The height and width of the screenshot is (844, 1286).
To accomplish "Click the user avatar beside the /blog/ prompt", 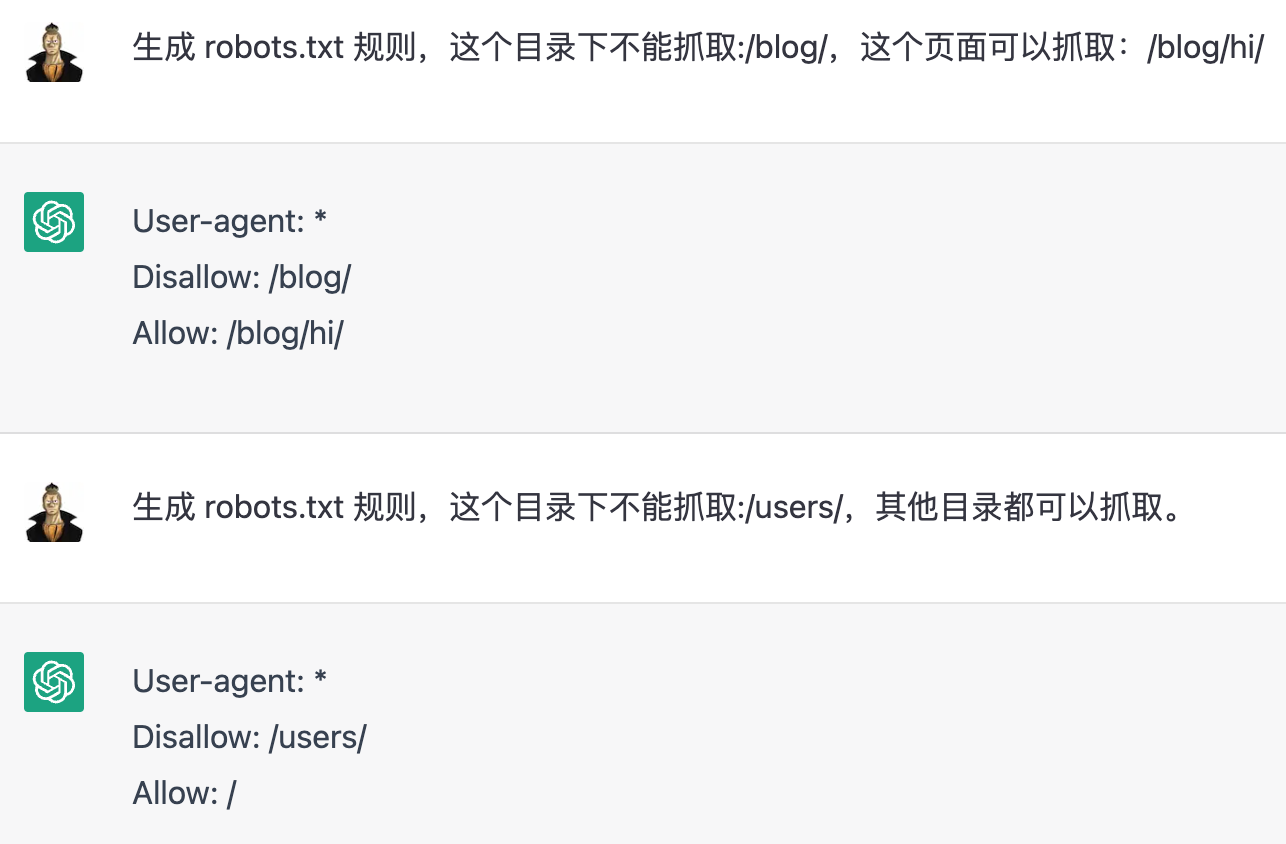I will click(x=54, y=53).
